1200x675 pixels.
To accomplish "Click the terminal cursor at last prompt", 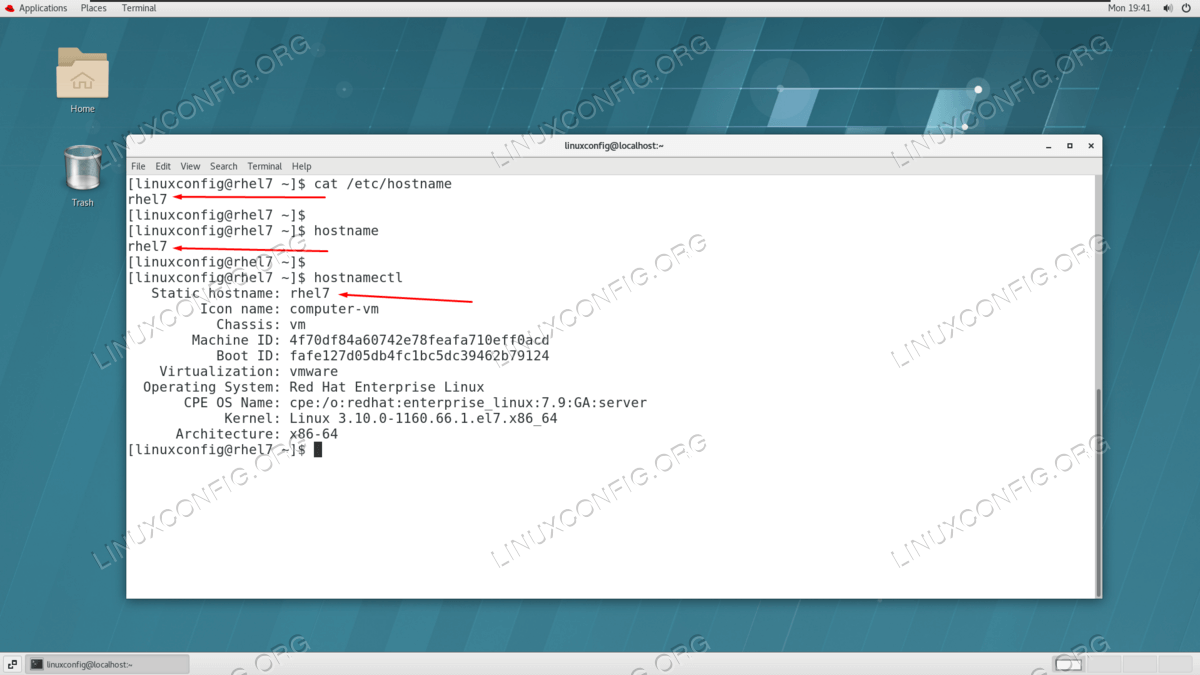I will click(318, 450).
